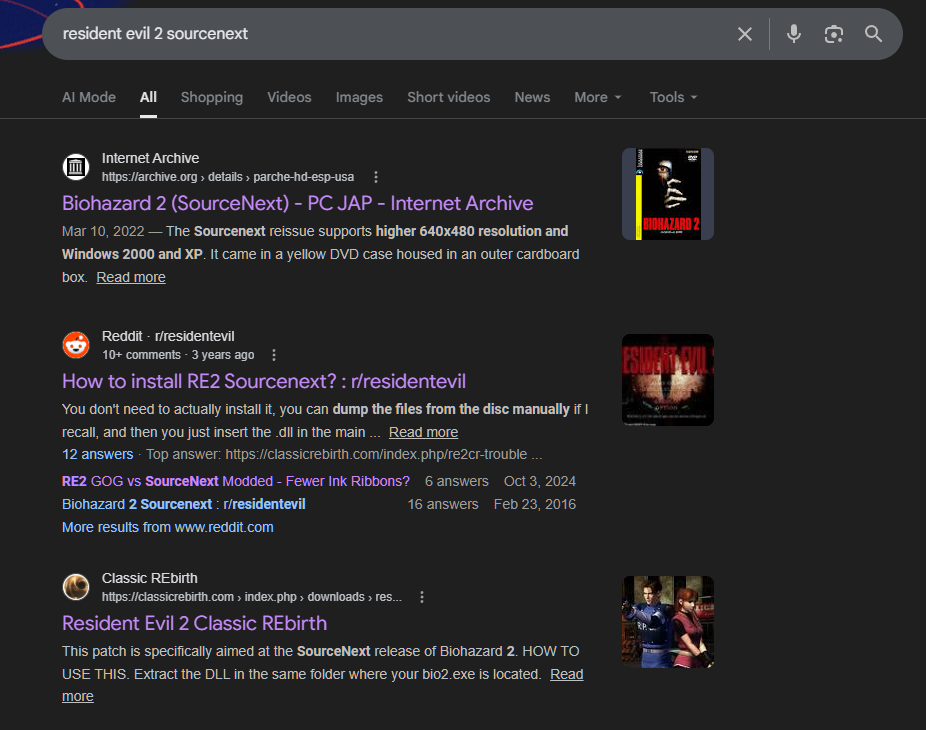
Task: Open options menu for Reddit result
Action: tap(273, 355)
